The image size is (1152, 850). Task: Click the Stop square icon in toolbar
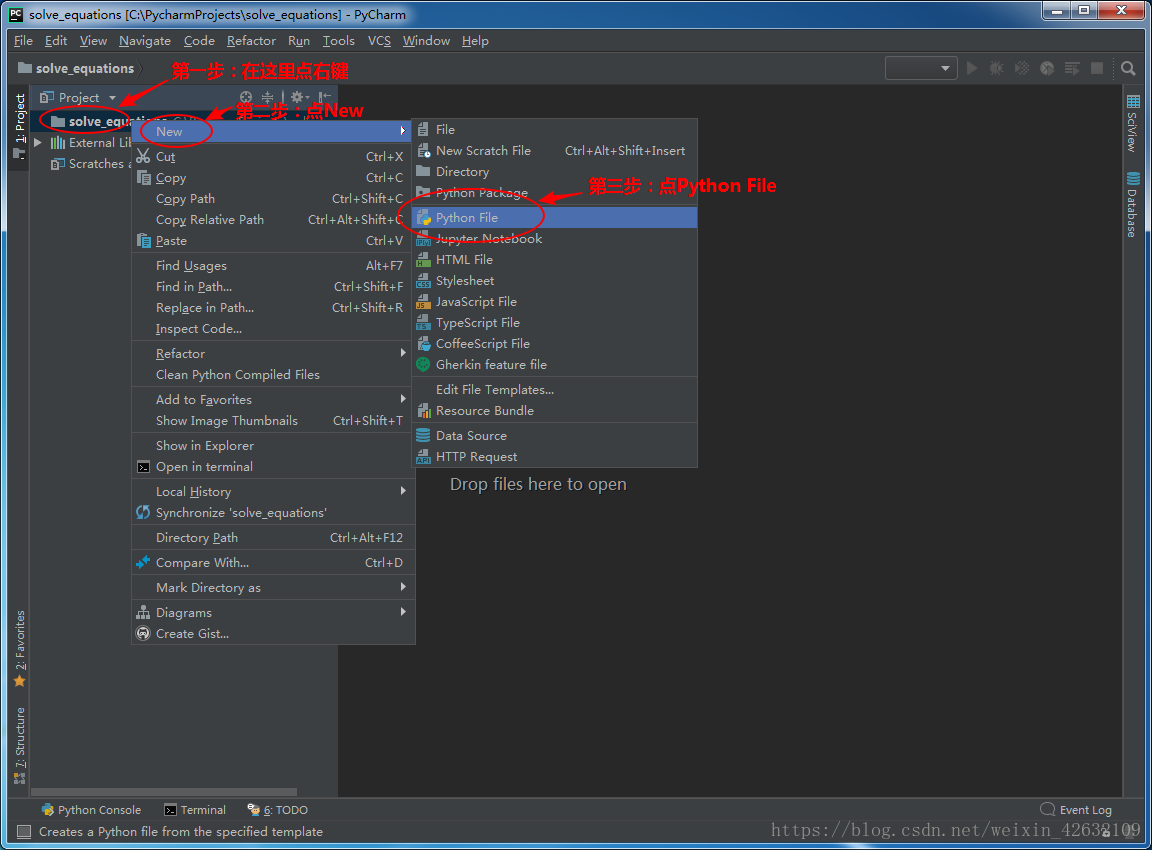pos(1097,68)
